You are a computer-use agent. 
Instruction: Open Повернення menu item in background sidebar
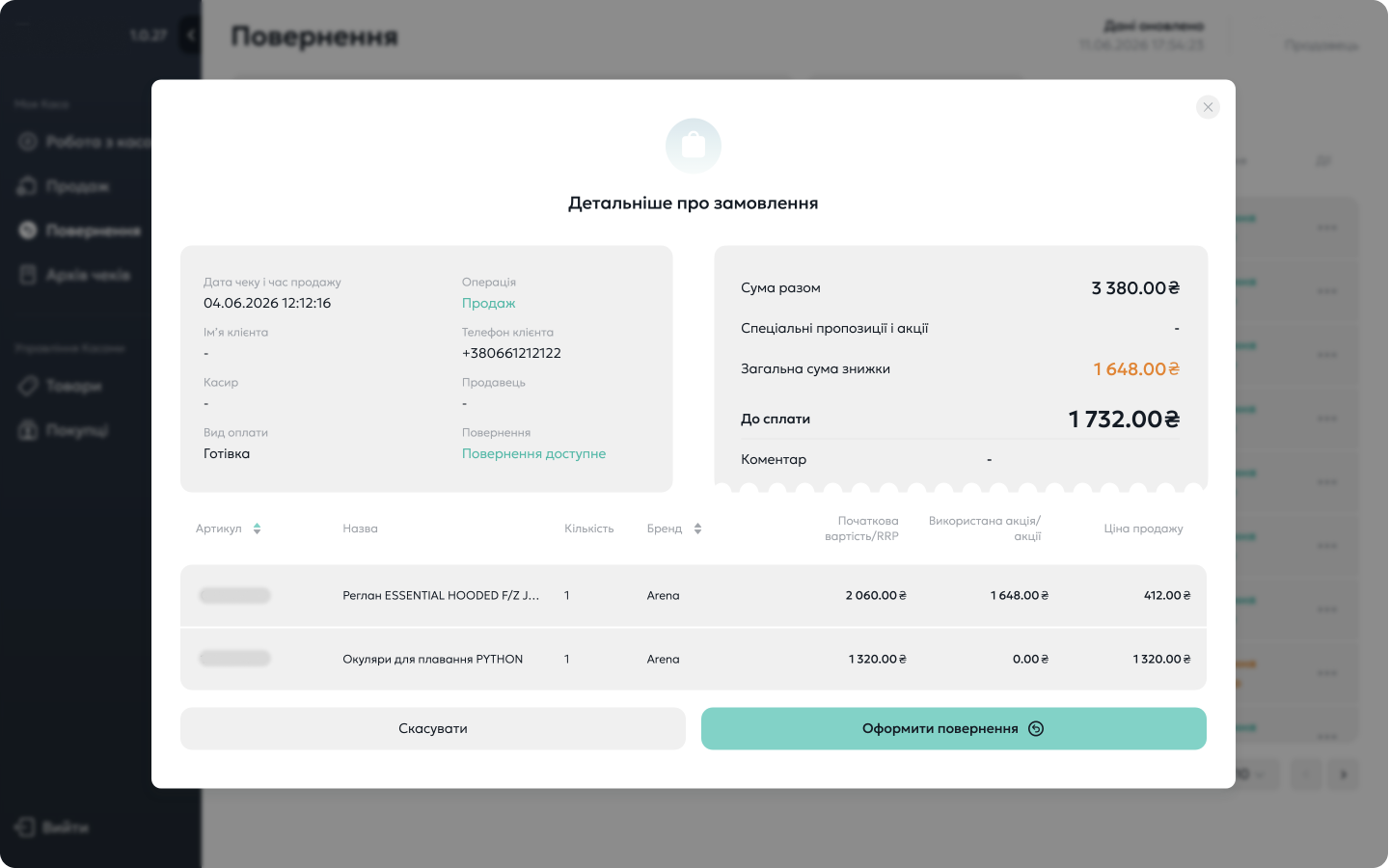click(x=94, y=231)
